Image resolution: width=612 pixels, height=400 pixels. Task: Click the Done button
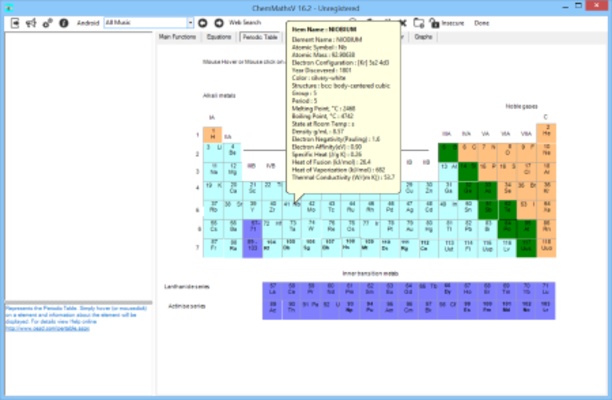click(x=481, y=23)
